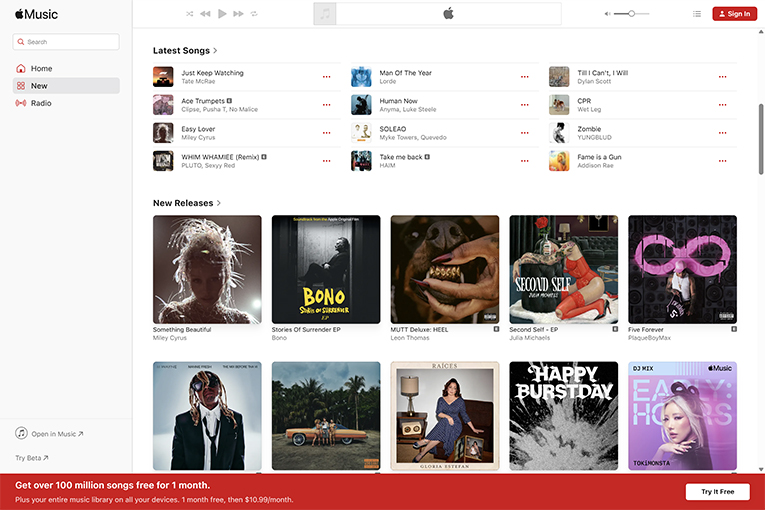Click Just Keep Watching artwork thumbnail
Screen dimensions: 765x510
(x=163, y=77)
